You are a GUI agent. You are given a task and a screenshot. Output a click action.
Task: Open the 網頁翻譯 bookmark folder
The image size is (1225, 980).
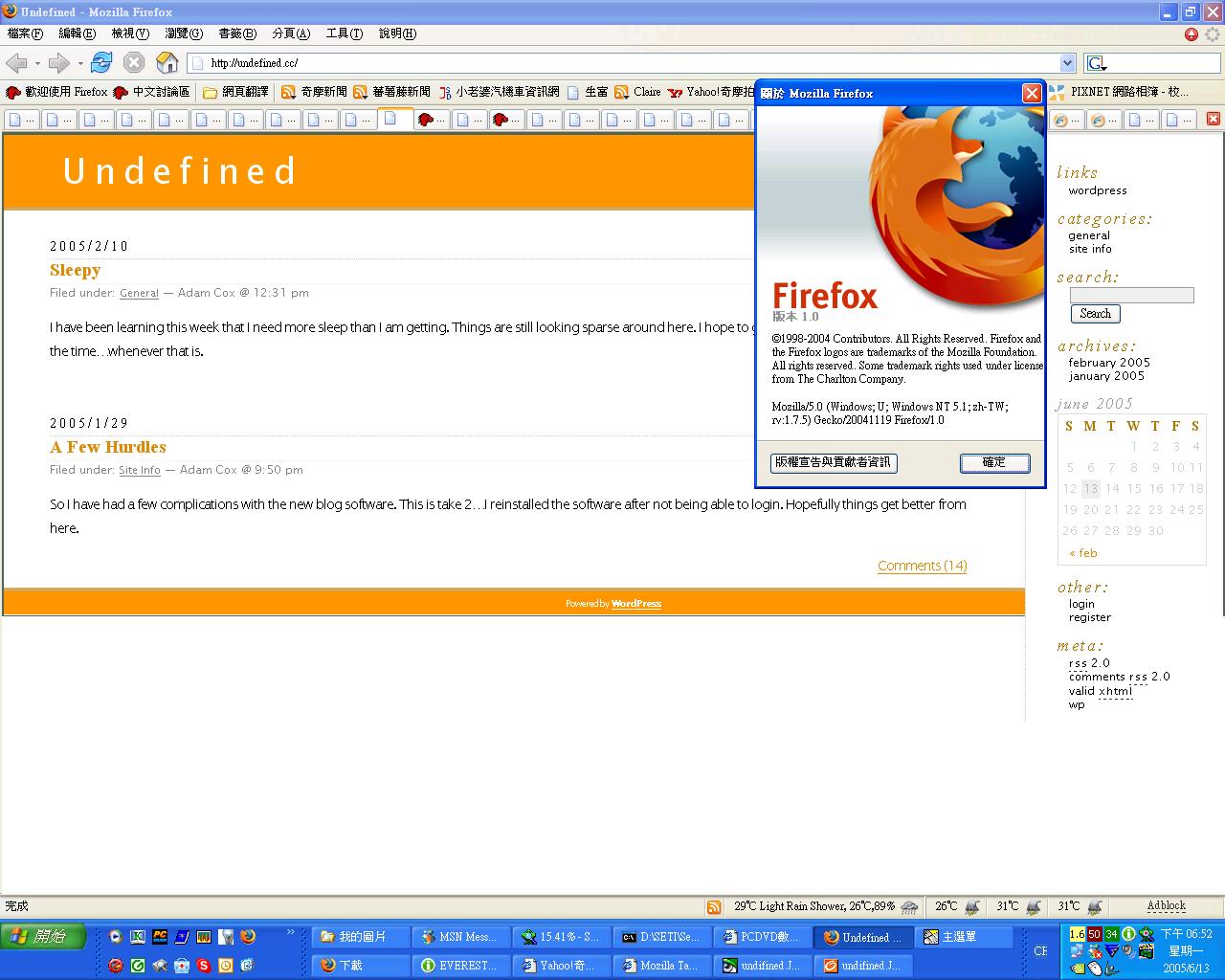click(235, 92)
